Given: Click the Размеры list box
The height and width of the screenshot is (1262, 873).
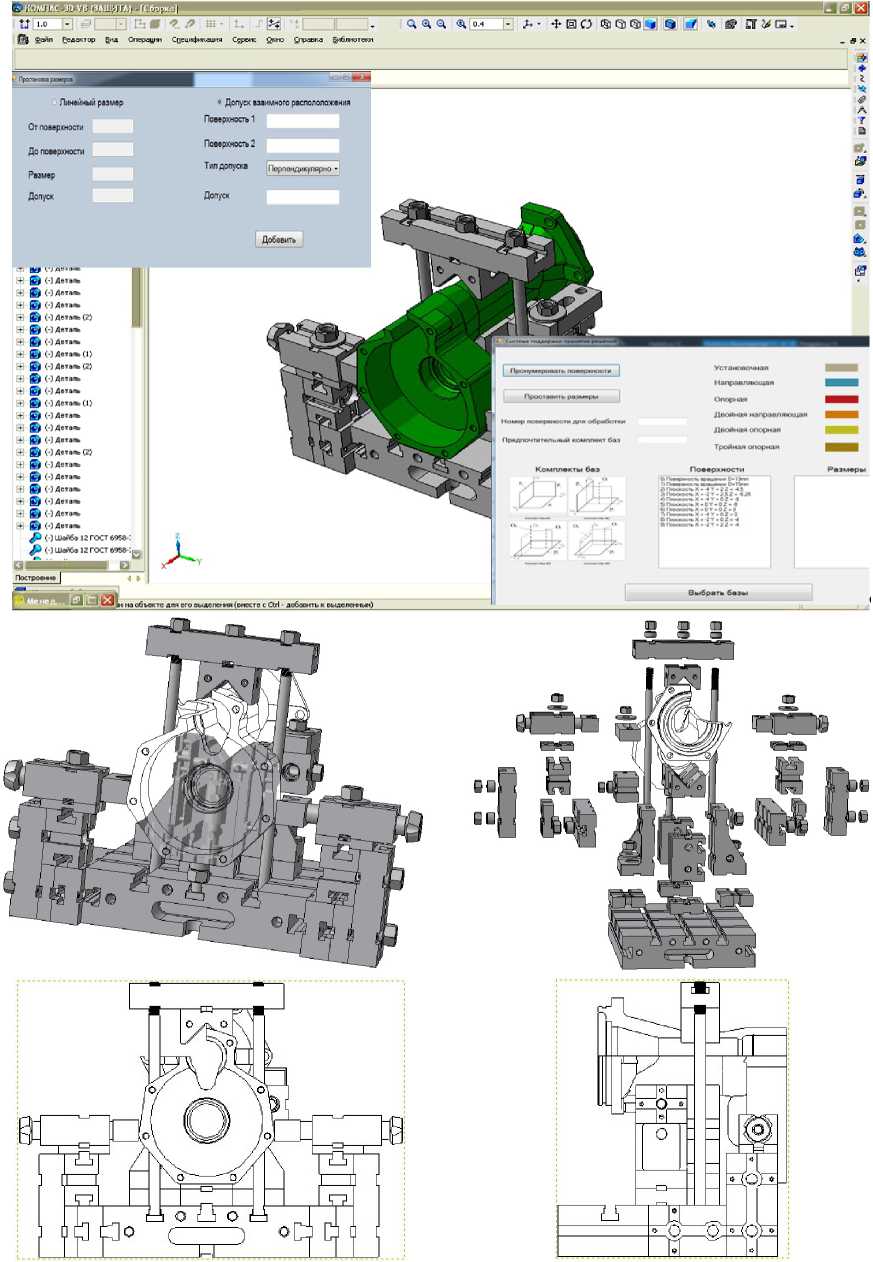Looking at the screenshot, I should [x=832, y=521].
